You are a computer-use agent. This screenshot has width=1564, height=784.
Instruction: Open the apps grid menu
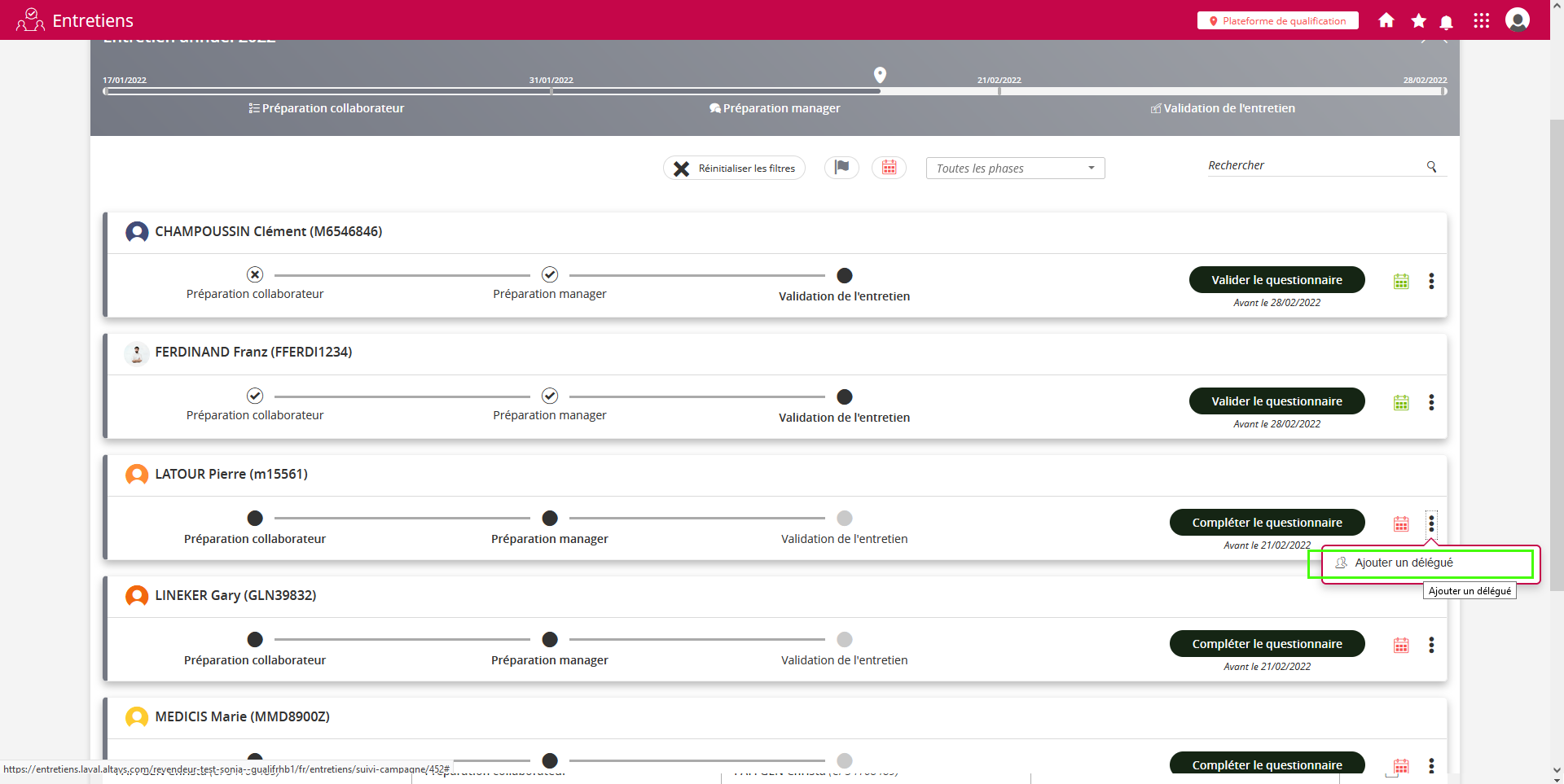pos(1481,20)
